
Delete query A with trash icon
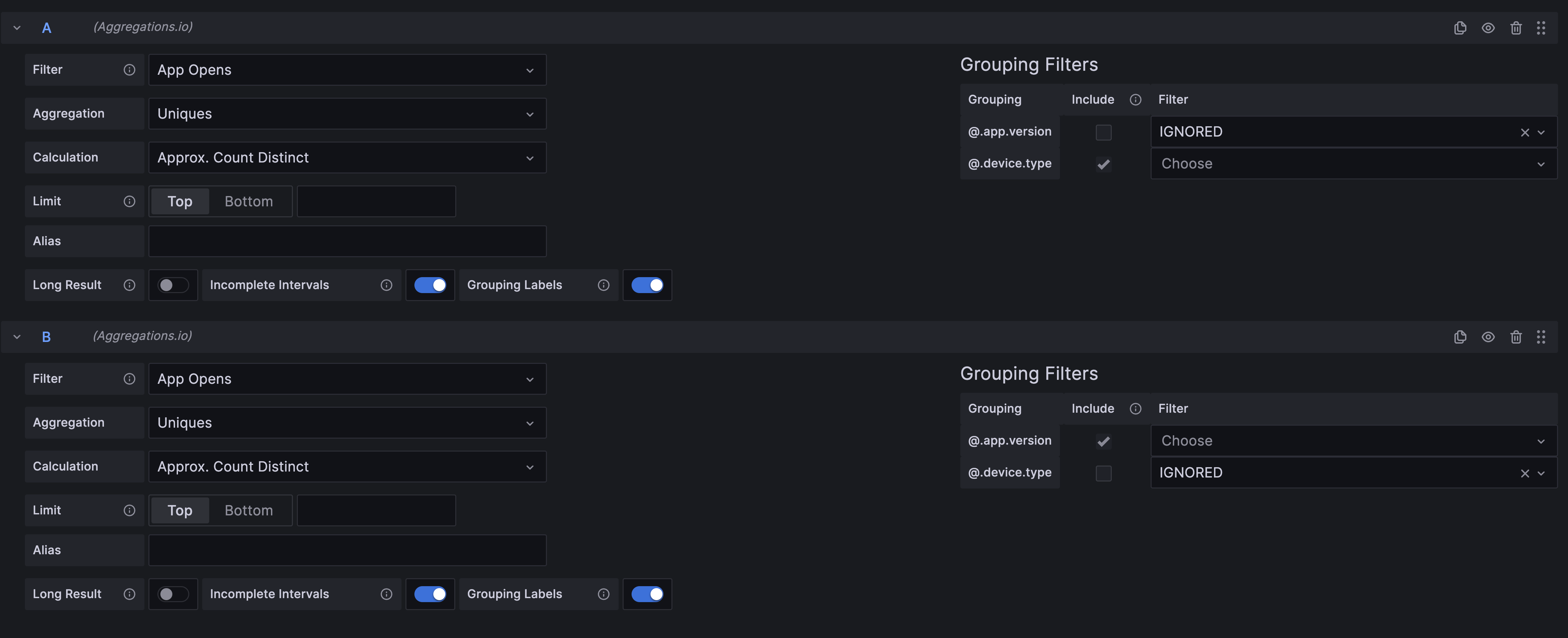1516,28
